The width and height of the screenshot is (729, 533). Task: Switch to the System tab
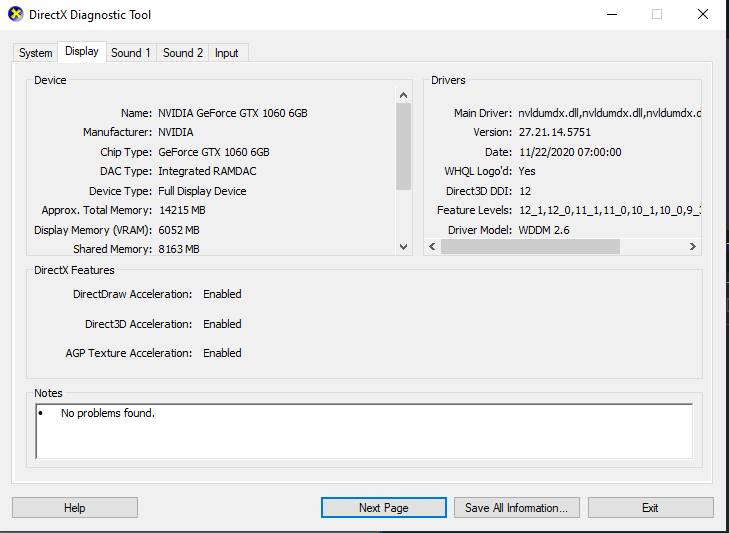[35, 53]
